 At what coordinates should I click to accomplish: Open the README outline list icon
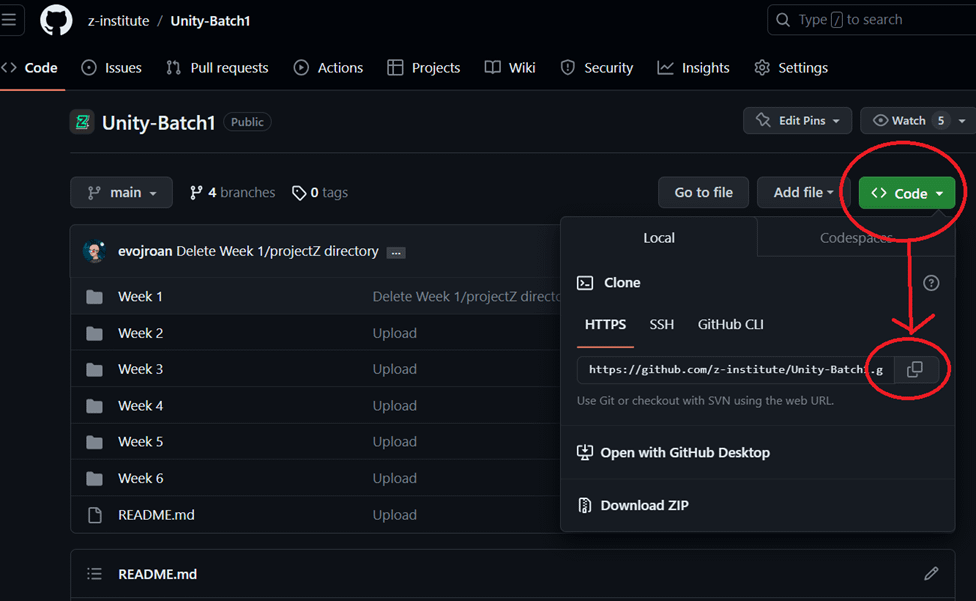tap(95, 574)
